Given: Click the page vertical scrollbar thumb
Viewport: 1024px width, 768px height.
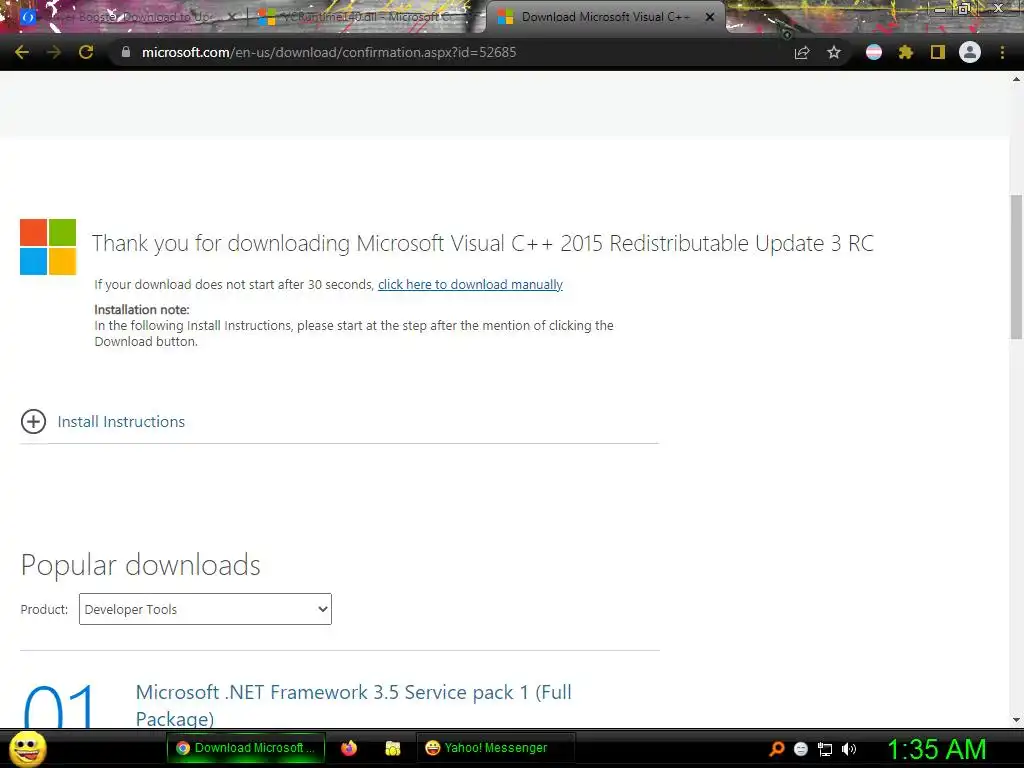Looking at the screenshot, I should [x=1016, y=266].
